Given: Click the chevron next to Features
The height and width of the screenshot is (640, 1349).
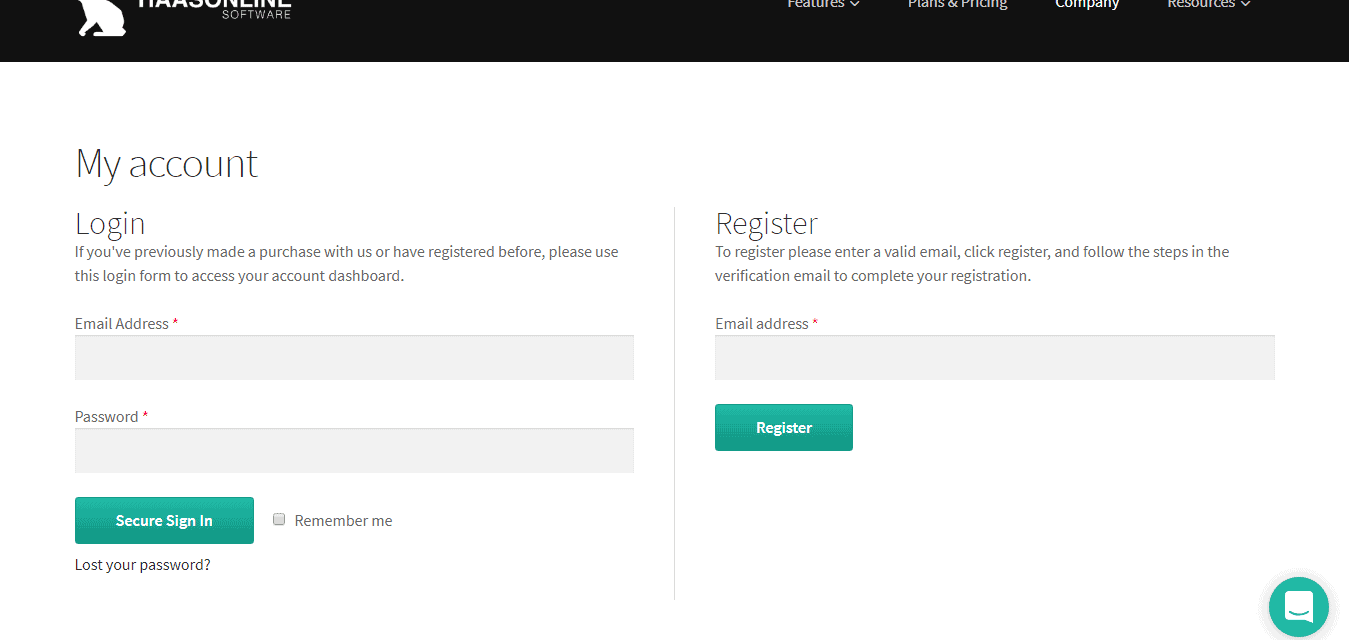Looking at the screenshot, I should 855,4.
